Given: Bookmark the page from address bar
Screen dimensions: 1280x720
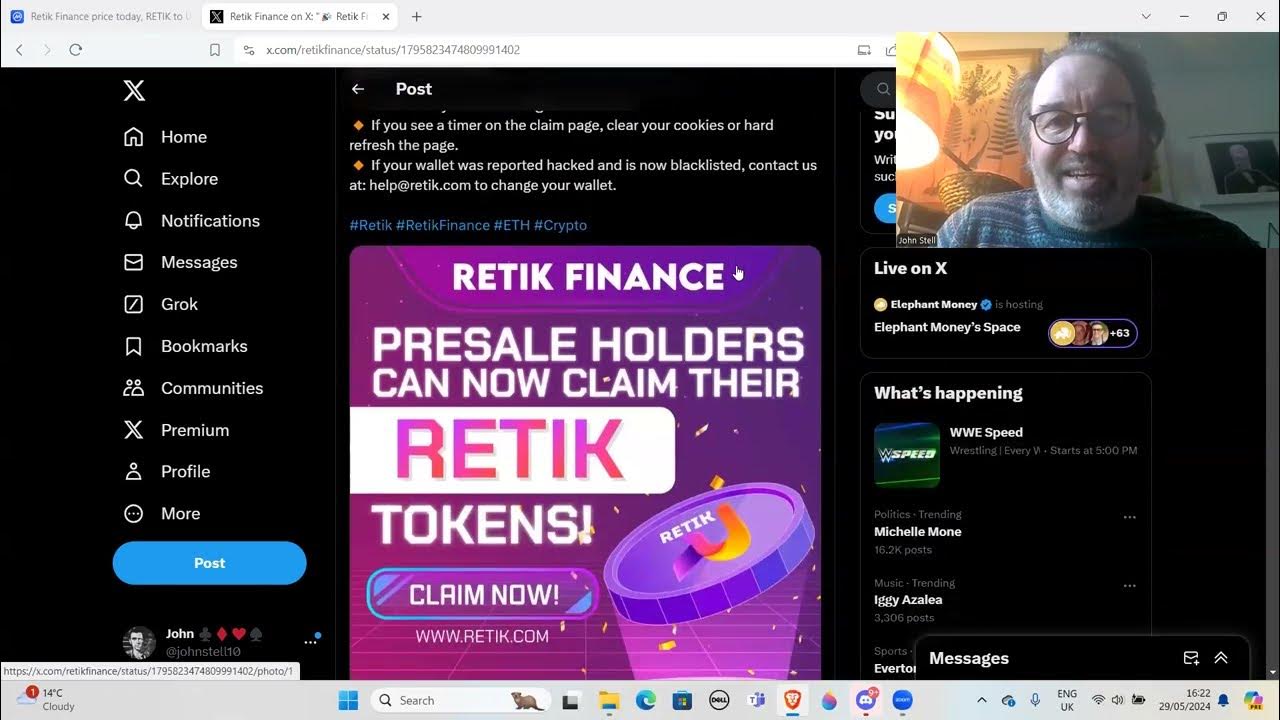Looking at the screenshot, I should tap(215, 49).
